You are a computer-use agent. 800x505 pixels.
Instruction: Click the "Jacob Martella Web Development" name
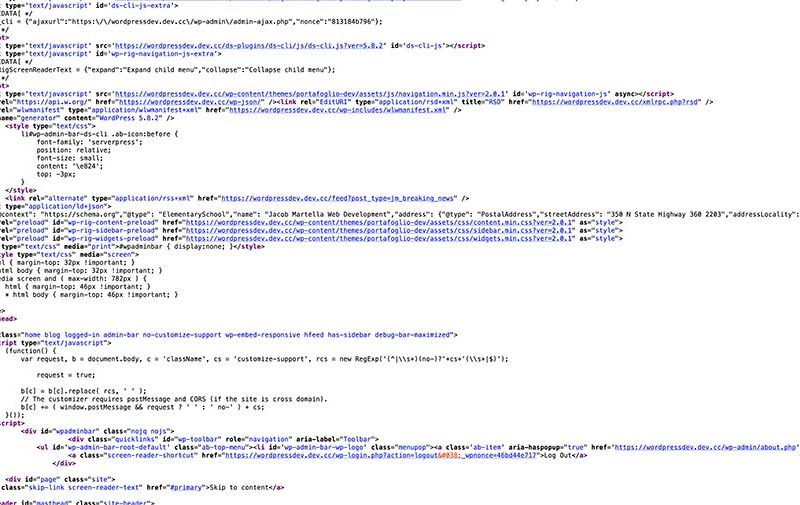click(x=327, y=215)
